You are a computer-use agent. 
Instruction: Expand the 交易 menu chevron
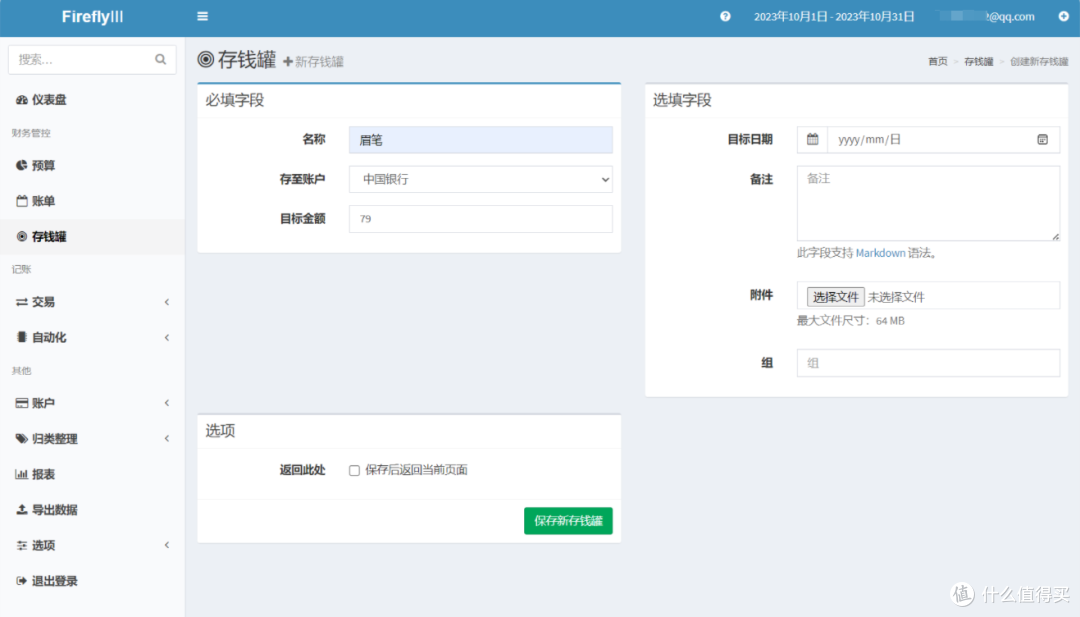(167, 302)
